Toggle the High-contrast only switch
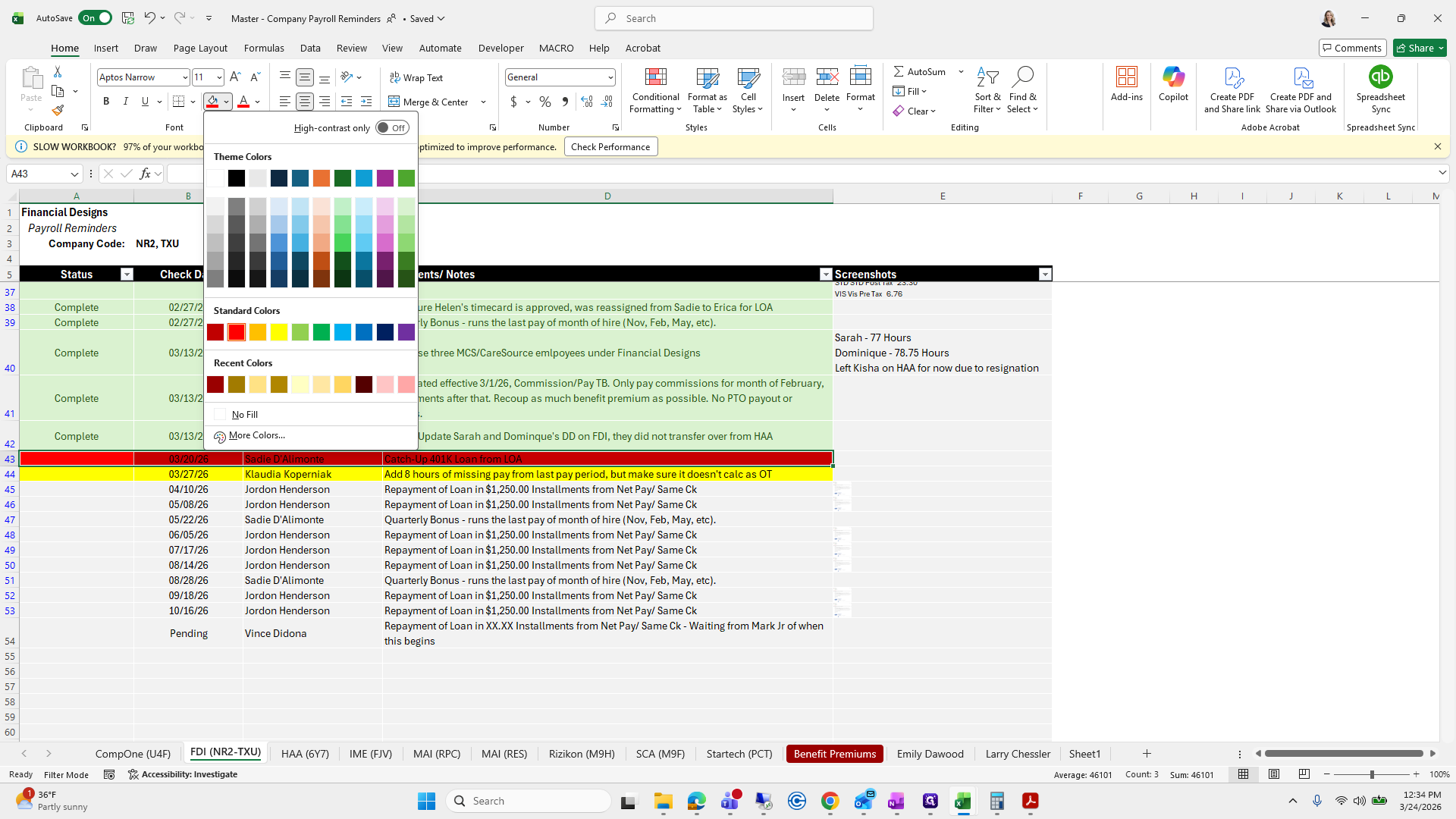Screen dimensions: 1456x819 tap(392, 127)
